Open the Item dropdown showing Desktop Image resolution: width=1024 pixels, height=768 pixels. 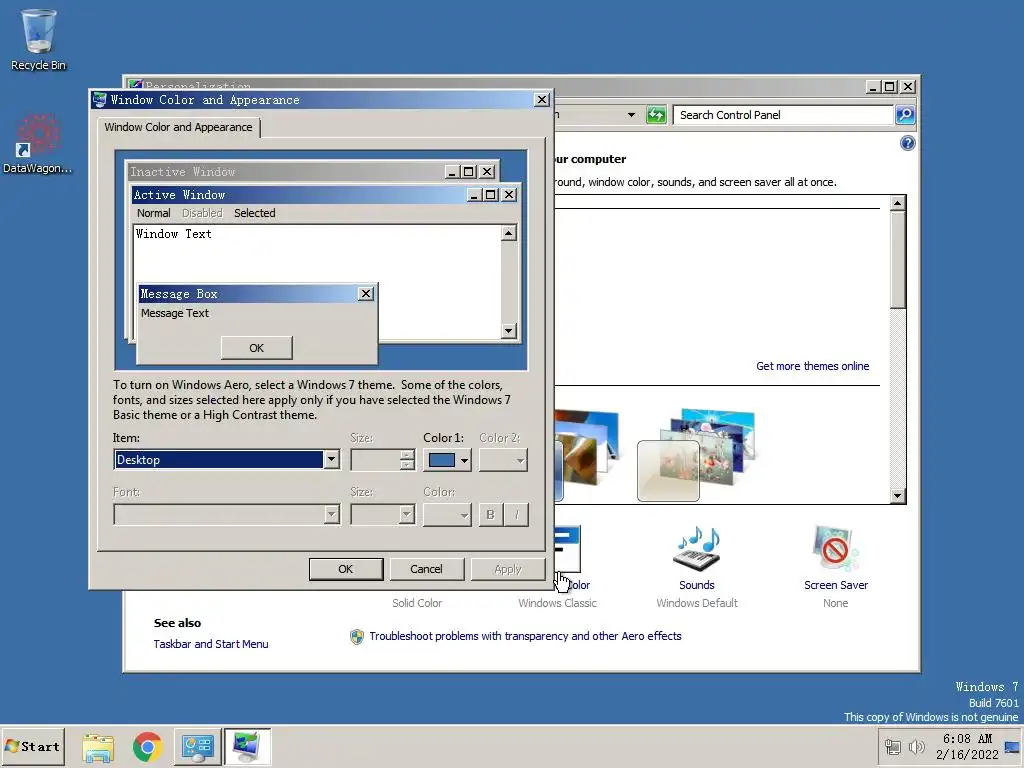pyautogui.click(x=227, y=460)
